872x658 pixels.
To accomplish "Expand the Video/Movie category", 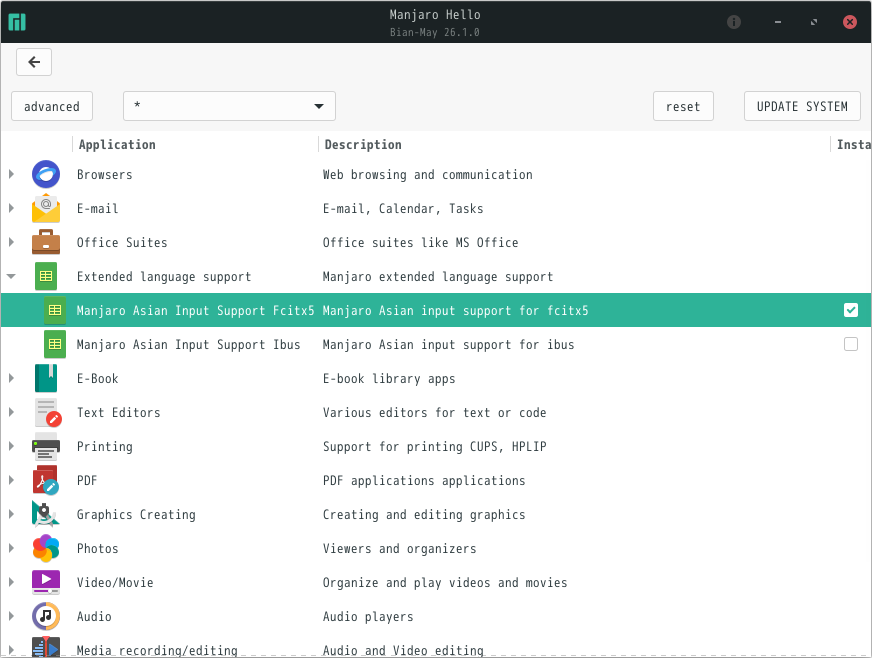I will pos(11,582).
